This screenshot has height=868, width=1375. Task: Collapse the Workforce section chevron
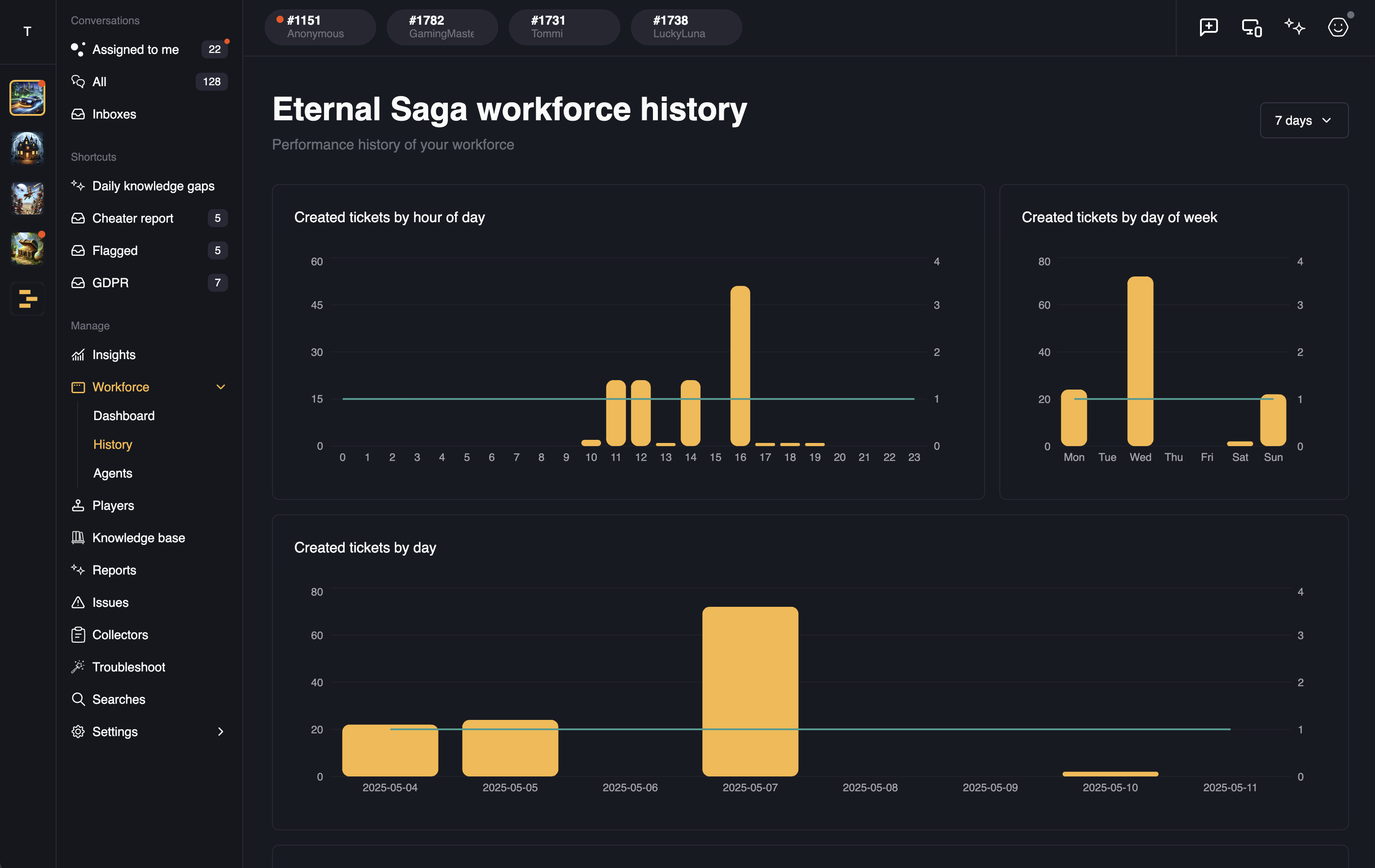(x=221, y=386)
